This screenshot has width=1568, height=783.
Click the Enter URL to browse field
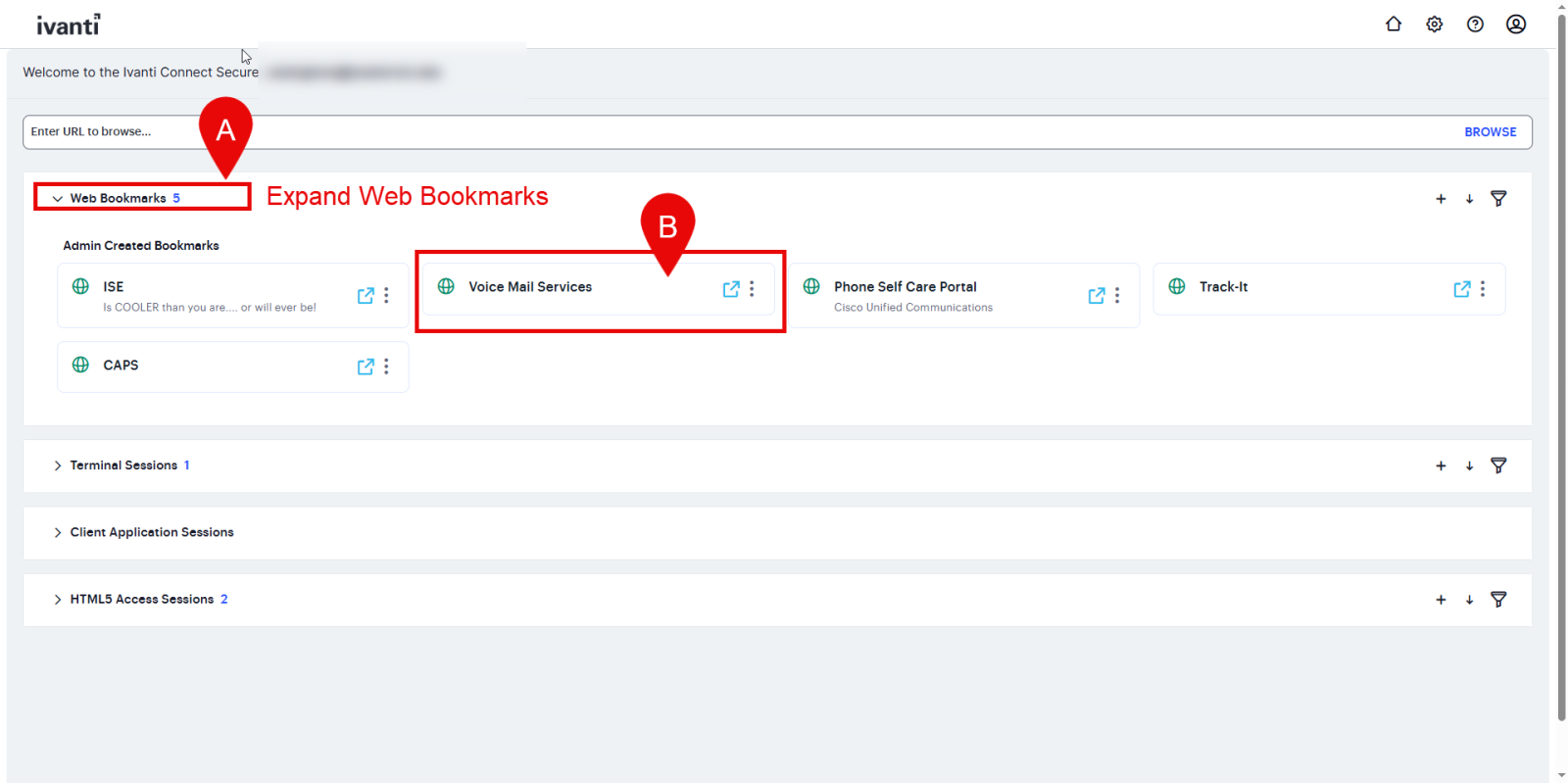tap(686, 132)
